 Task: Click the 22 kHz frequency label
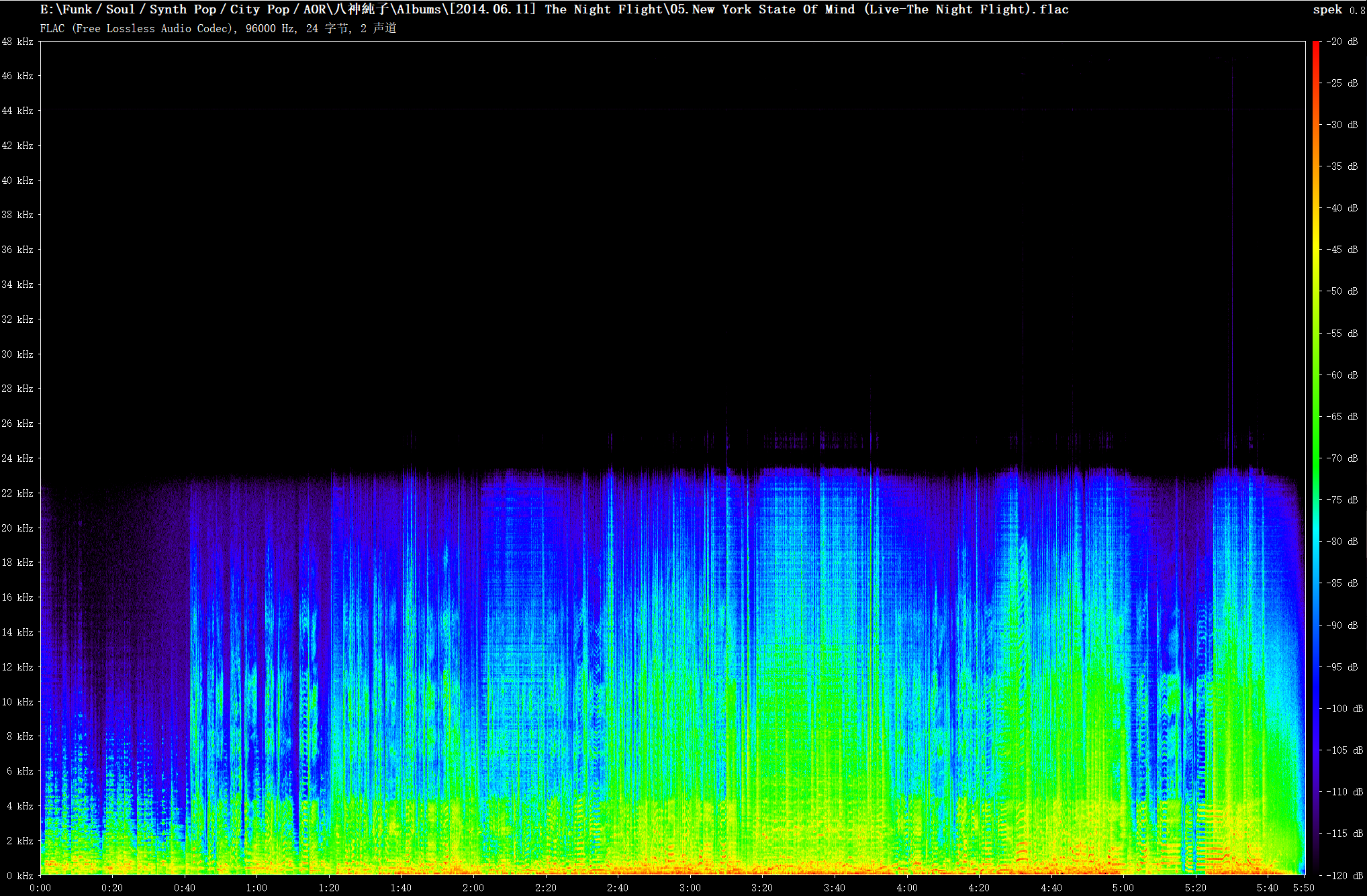click(17, 493)
